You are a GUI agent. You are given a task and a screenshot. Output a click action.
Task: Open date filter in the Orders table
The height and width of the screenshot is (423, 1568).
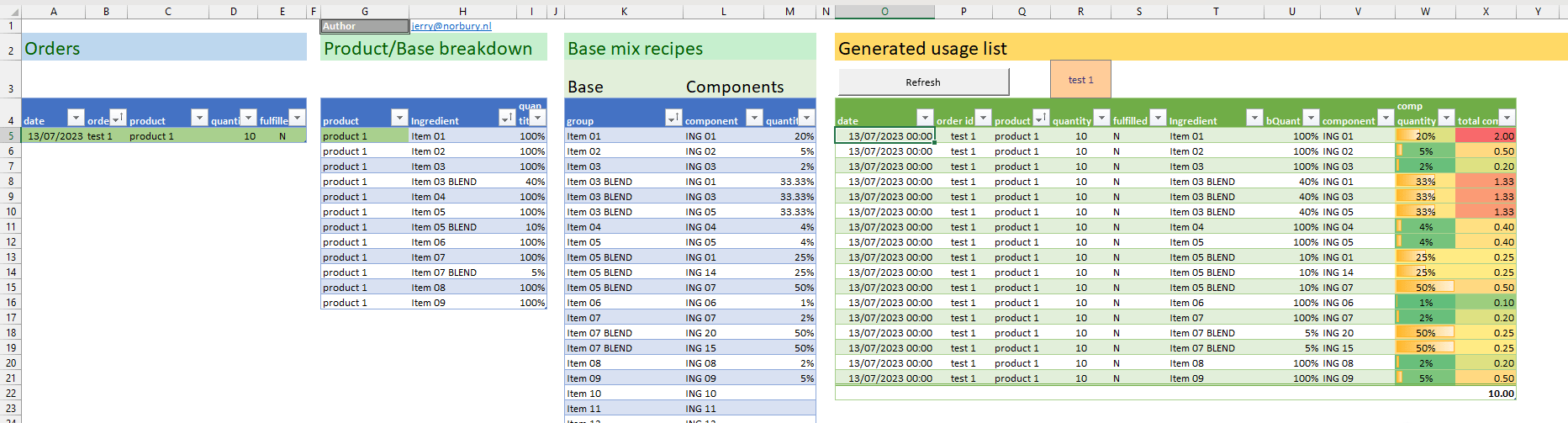pos(76,118)
